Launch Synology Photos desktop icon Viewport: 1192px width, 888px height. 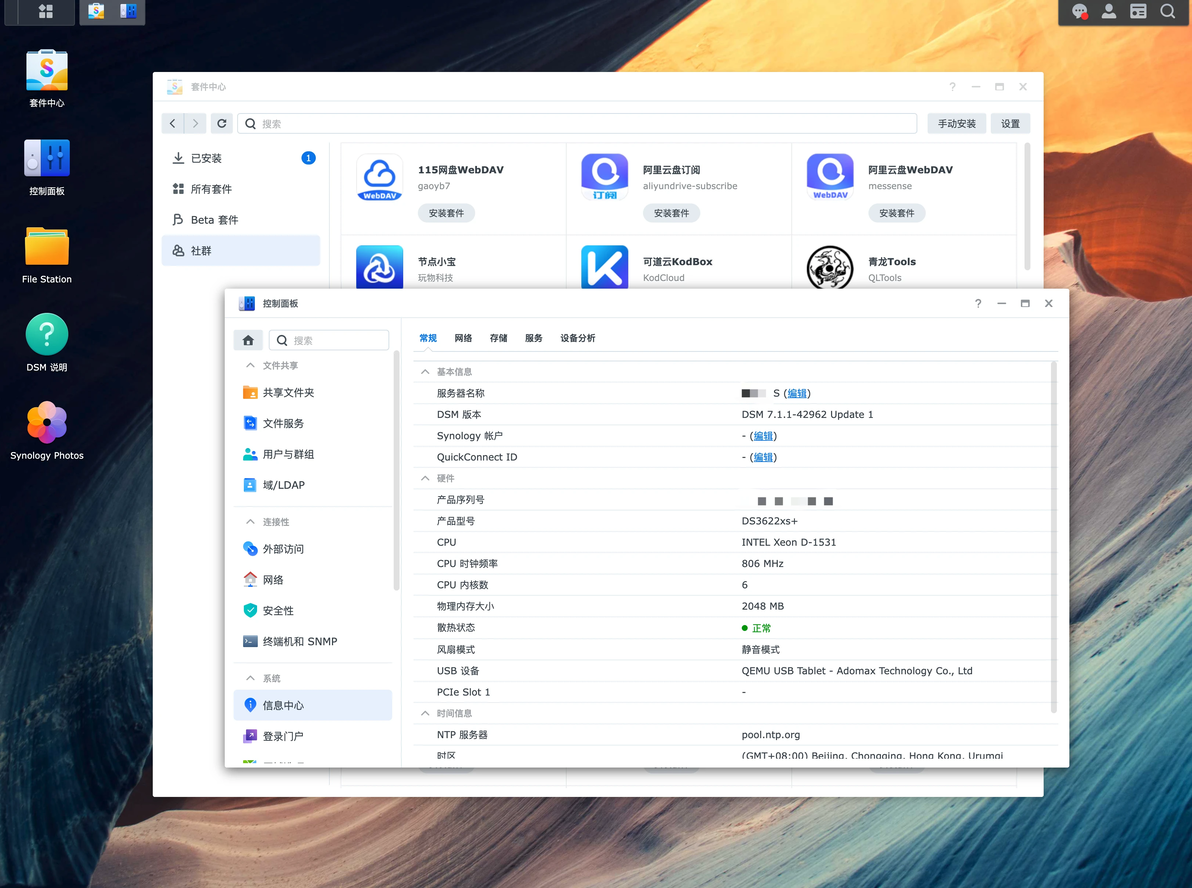click(46, 431)
